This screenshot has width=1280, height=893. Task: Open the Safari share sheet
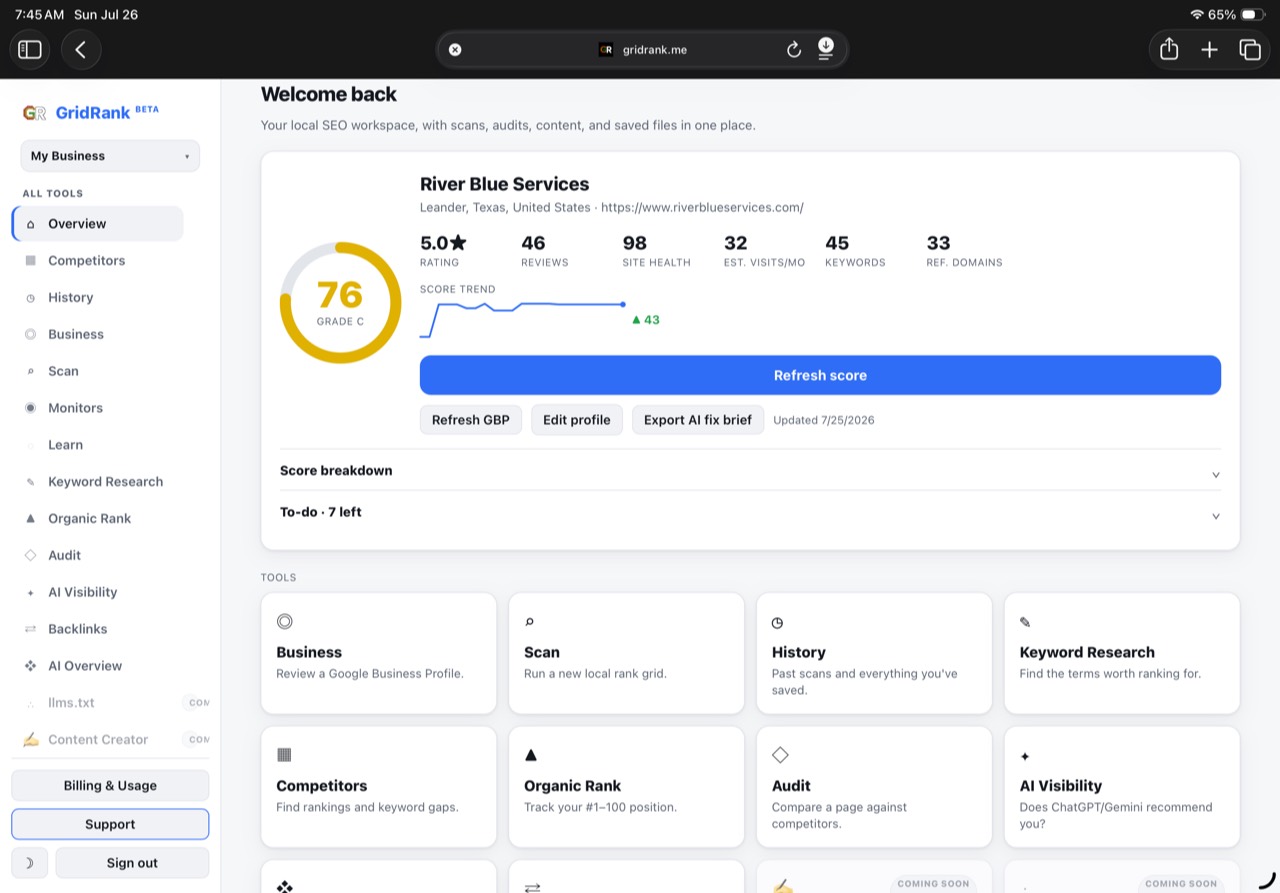(x=1169, y=49)
